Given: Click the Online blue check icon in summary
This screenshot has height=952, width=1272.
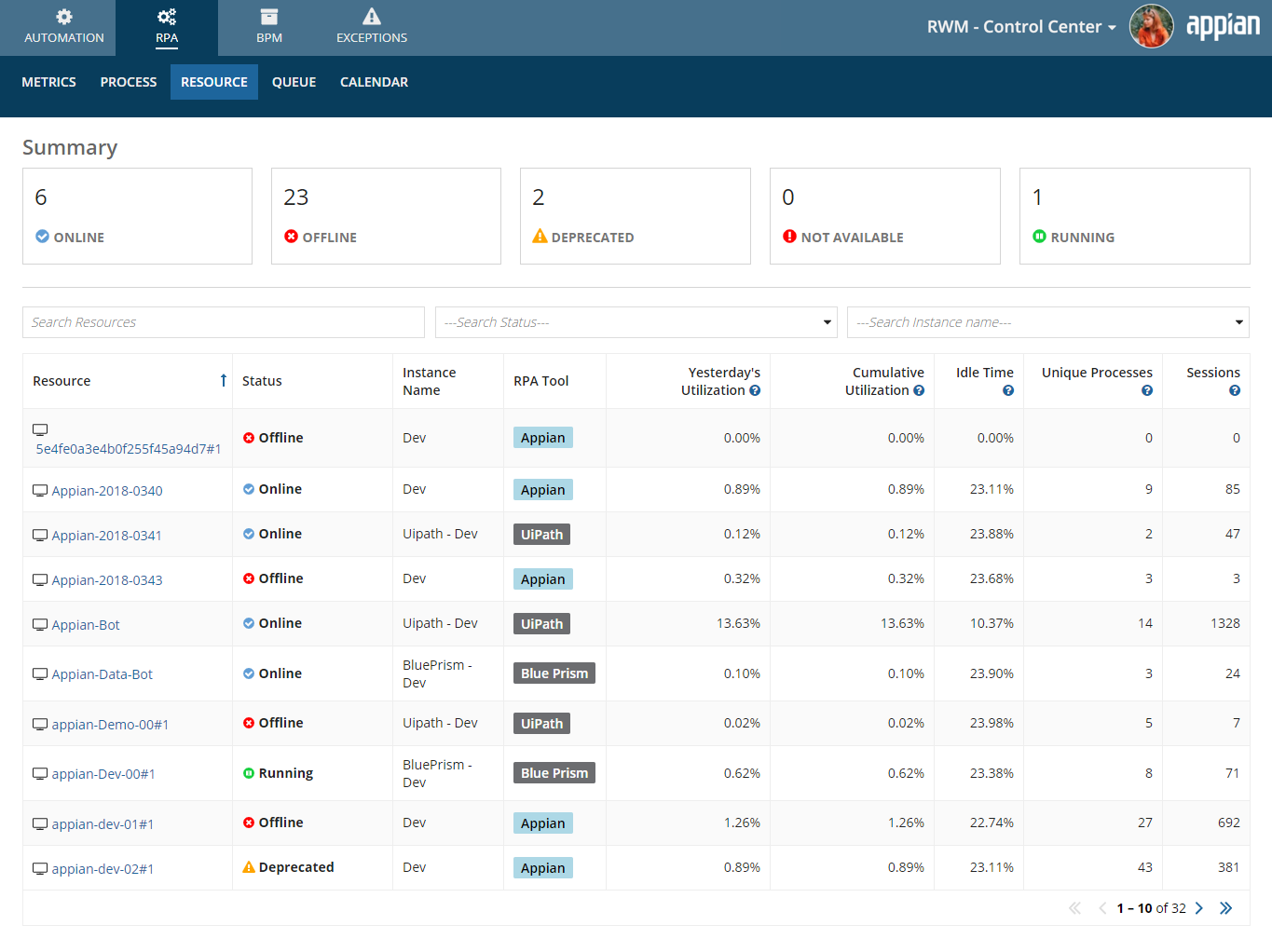Looking at the screenshot, I should tap(42, 237).
